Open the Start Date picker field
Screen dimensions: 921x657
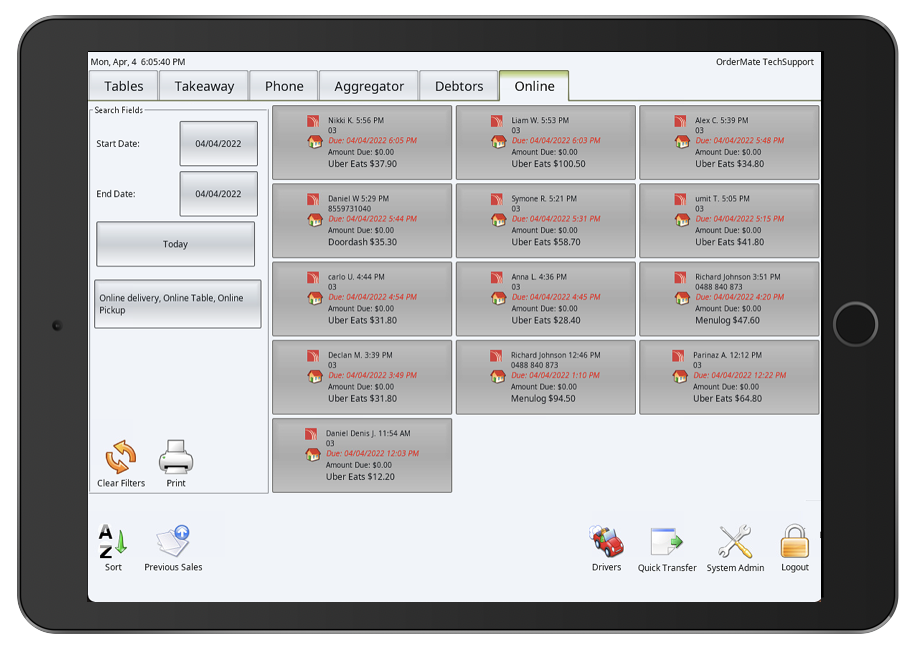pos(218,144)
